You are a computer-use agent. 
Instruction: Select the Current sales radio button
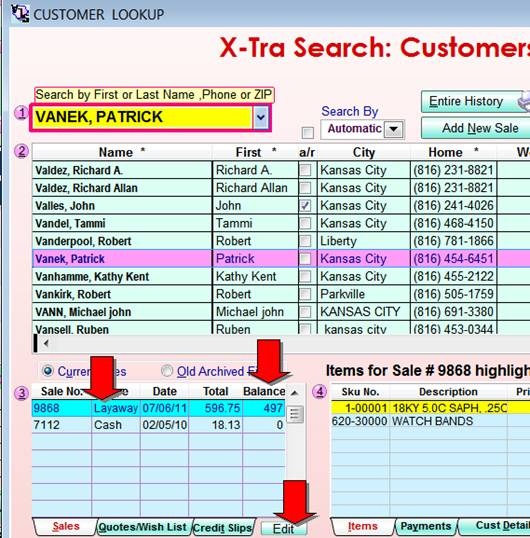pos(48,371)
